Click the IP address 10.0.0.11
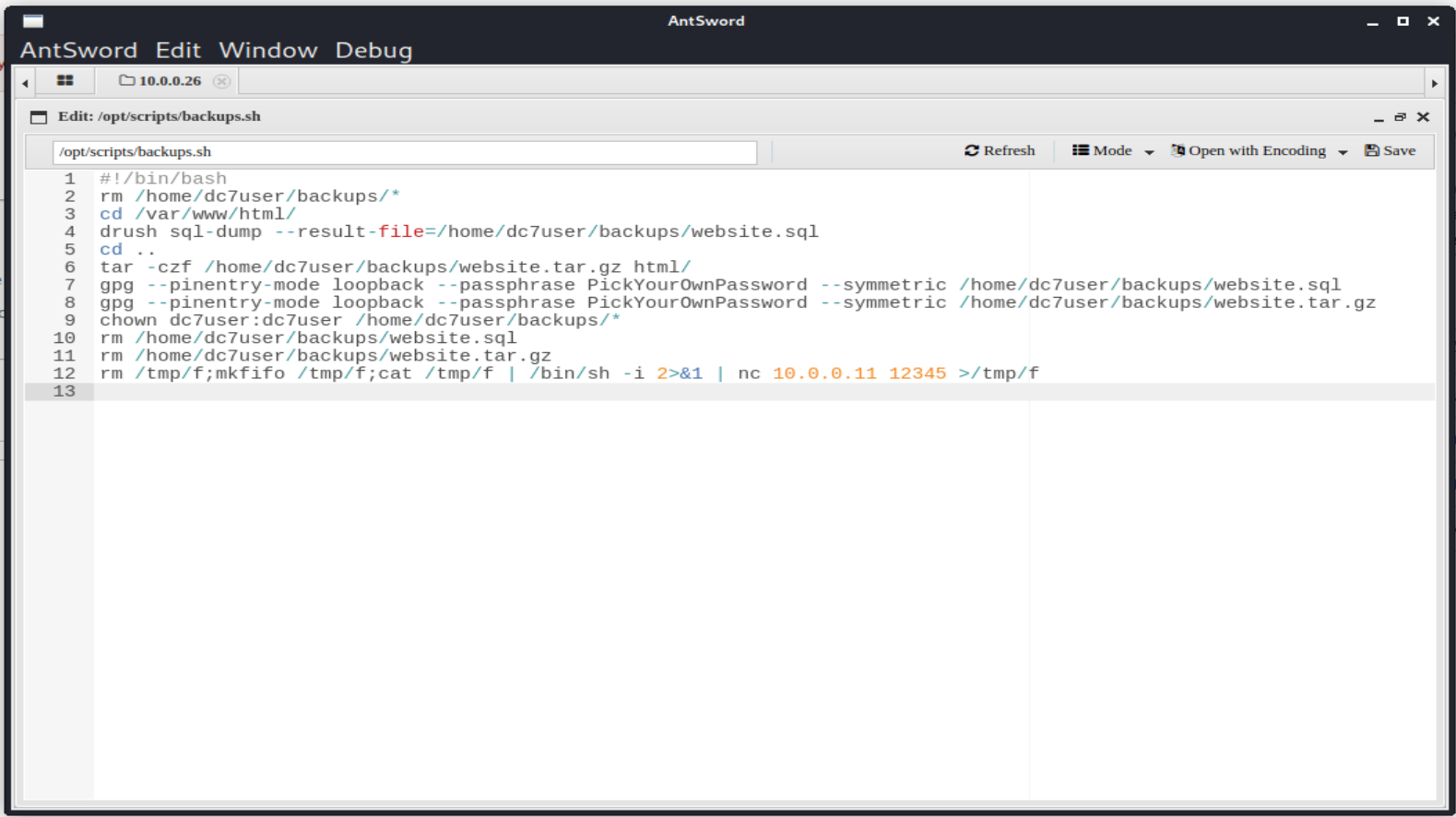The image size is (1456, 817). 824,373
